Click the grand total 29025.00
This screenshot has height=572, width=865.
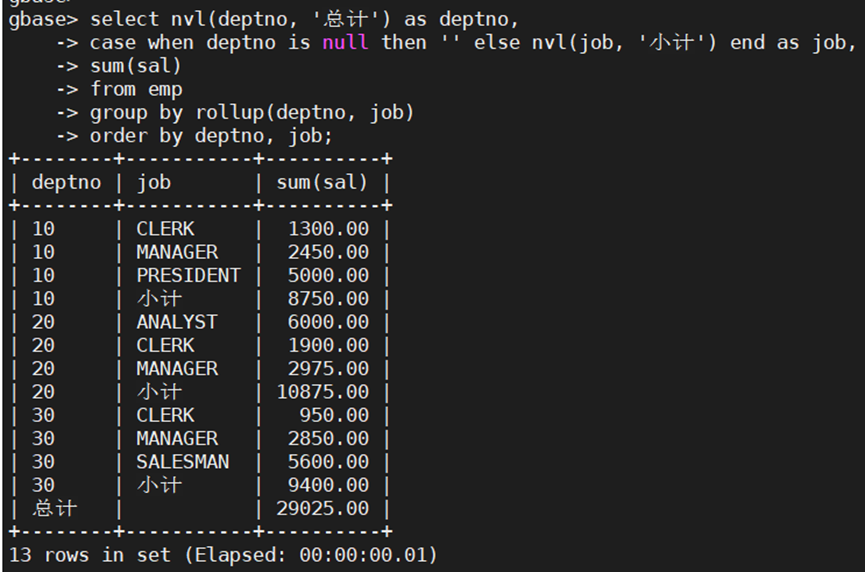point(323,509)
